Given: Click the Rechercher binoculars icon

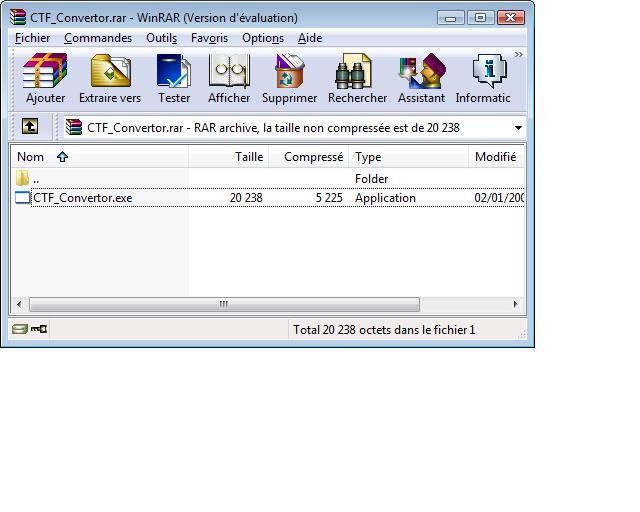Looking at the screenshot, I should coord(353,71).
